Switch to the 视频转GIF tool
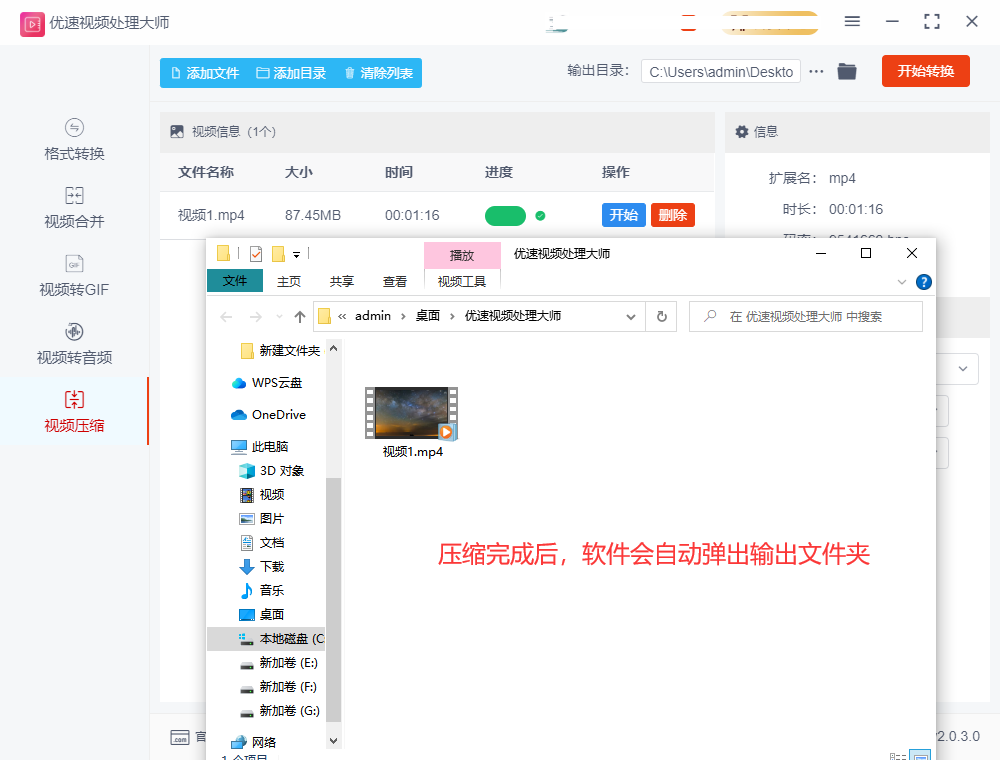This screenshot has width=1000, height=760. 74,275
